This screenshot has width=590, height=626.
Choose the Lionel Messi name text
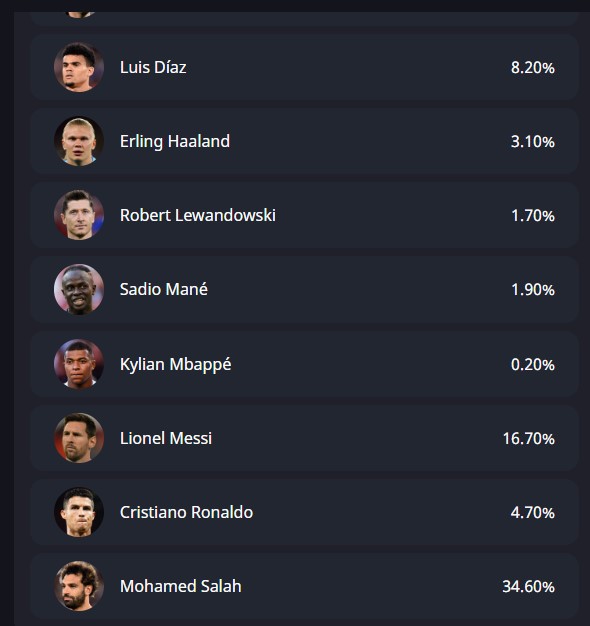(x=166, y=438)
